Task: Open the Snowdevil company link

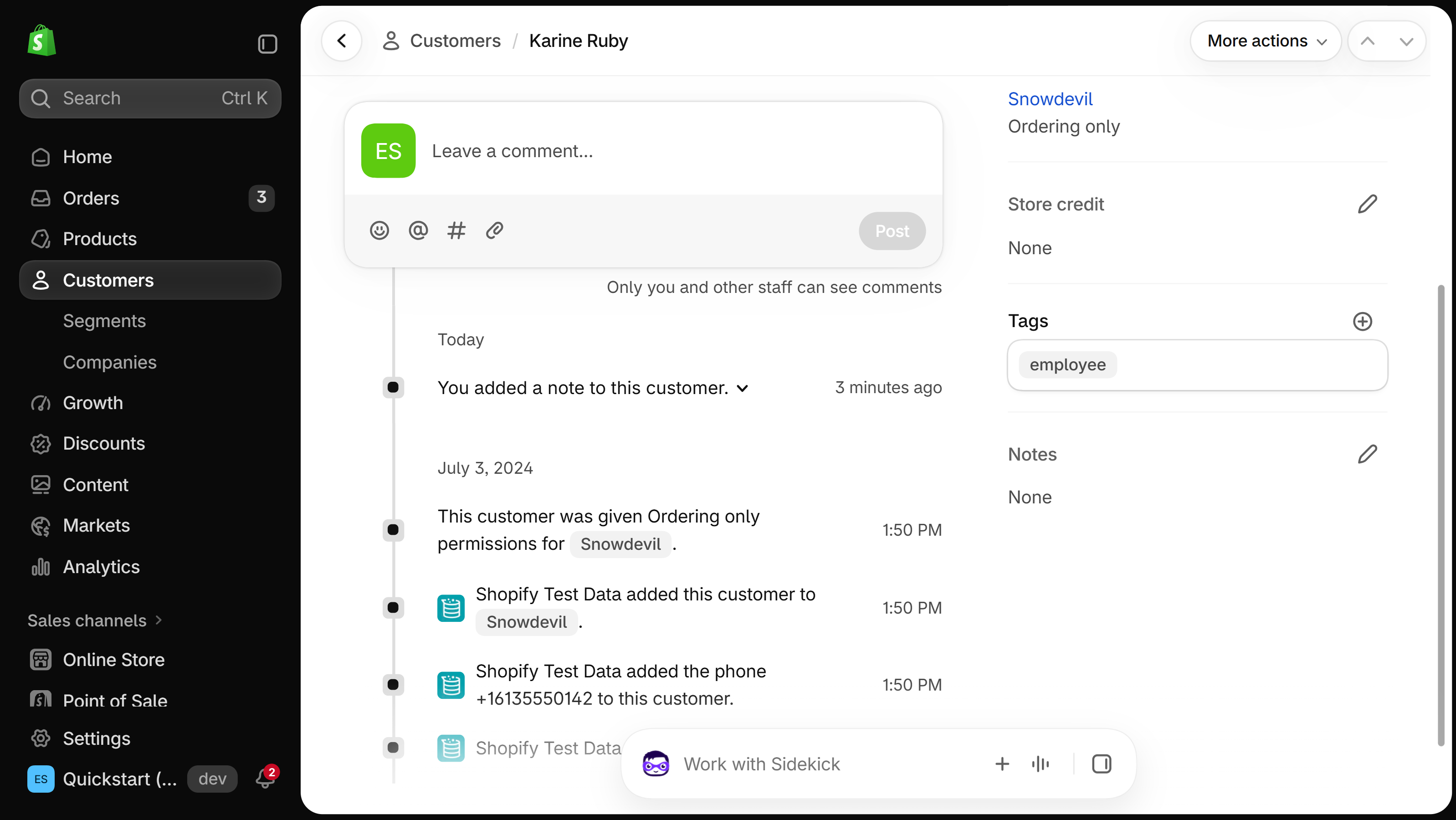Action: coord(1050,99)
